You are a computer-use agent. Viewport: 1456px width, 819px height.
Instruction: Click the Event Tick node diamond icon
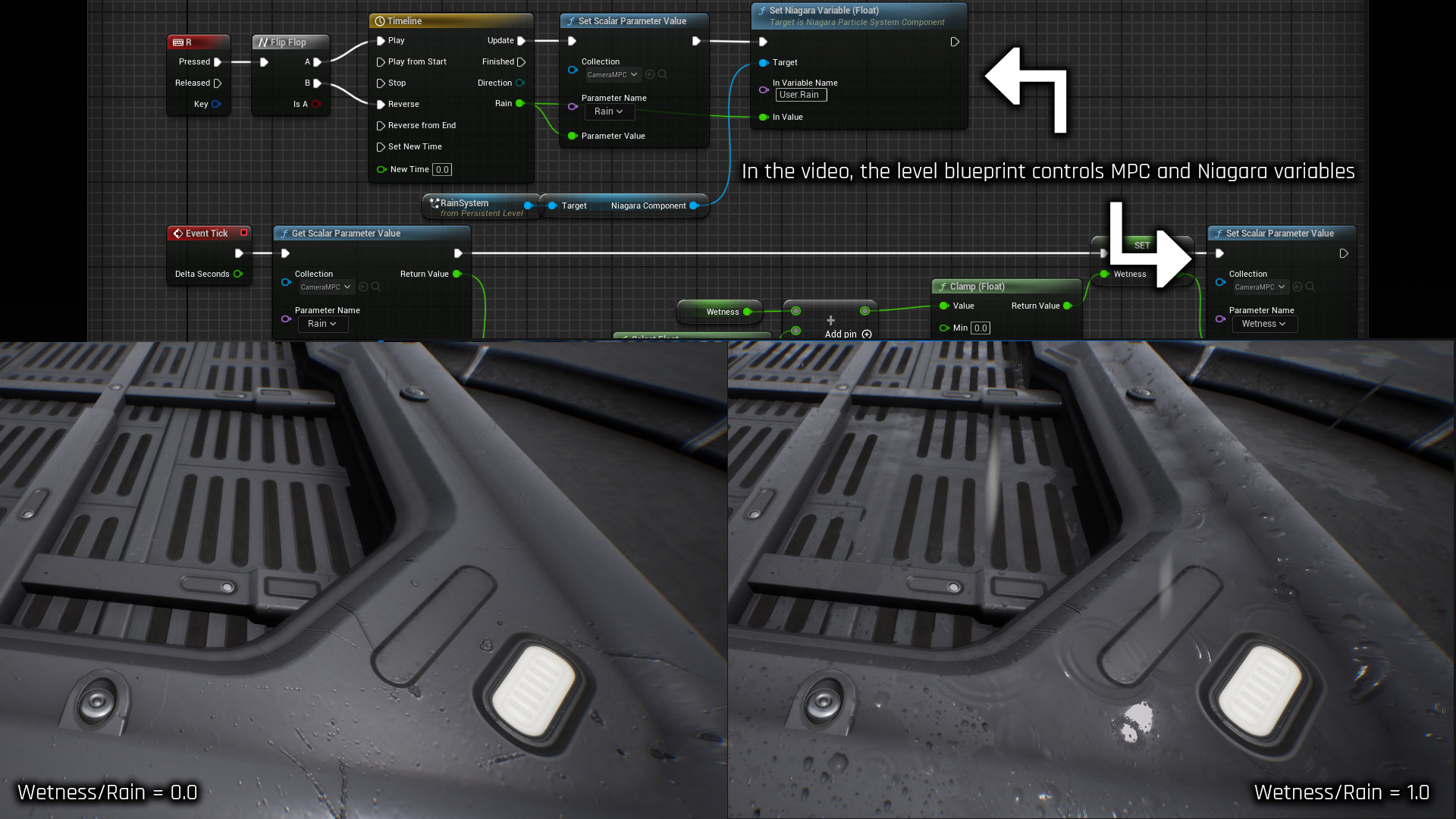point(177,234)
